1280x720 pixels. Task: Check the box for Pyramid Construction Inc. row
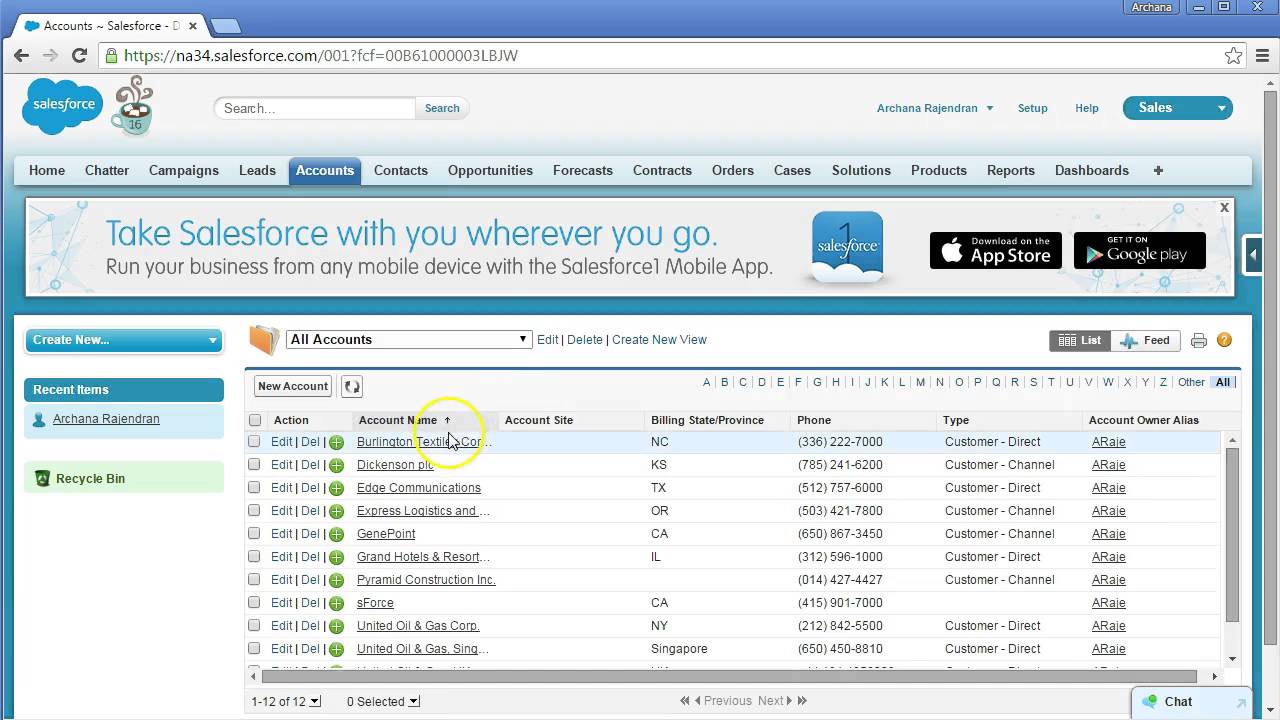point(254,580)
